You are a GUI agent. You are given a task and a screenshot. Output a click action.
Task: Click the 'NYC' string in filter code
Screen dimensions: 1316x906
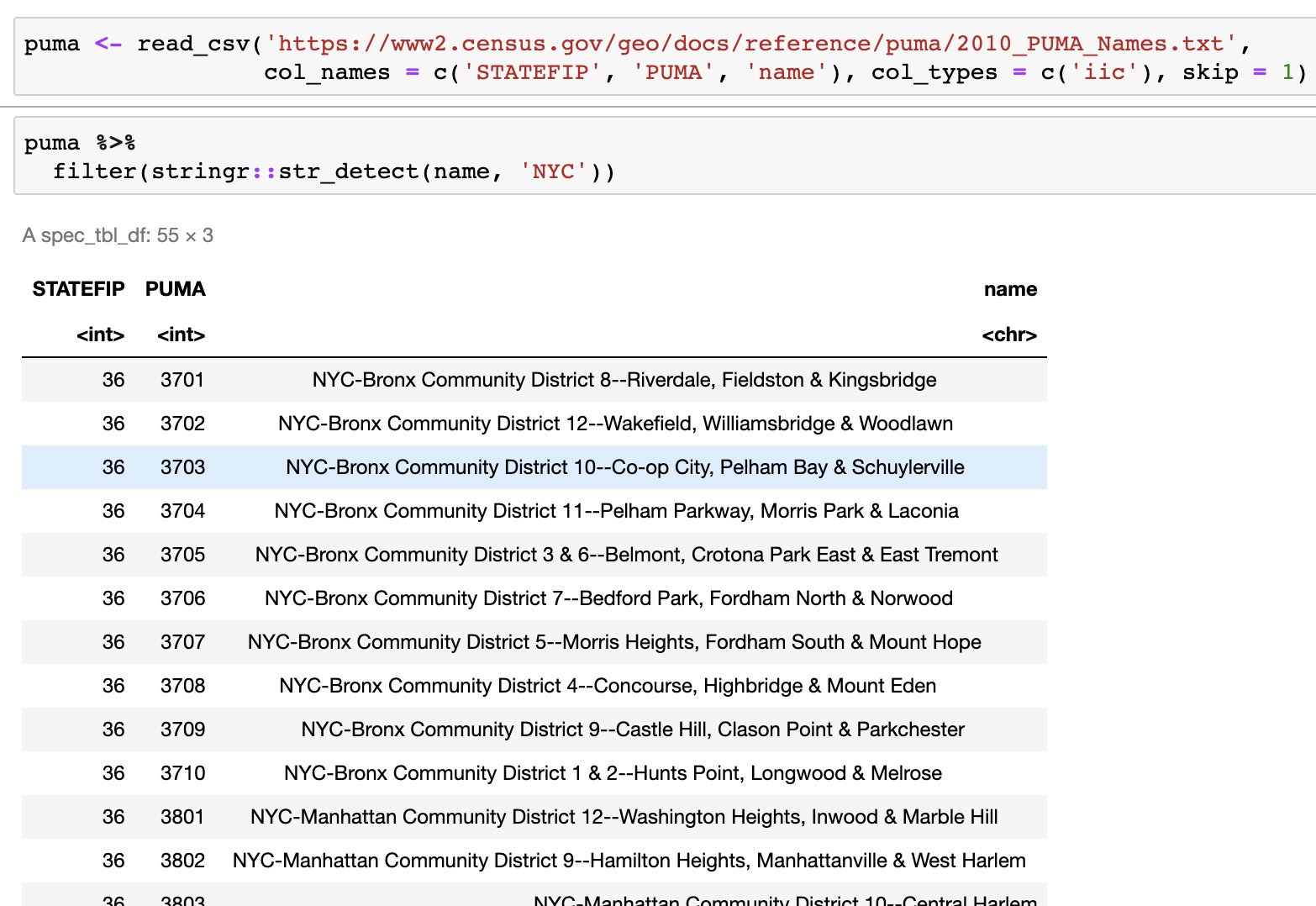[x=553, y=171]
